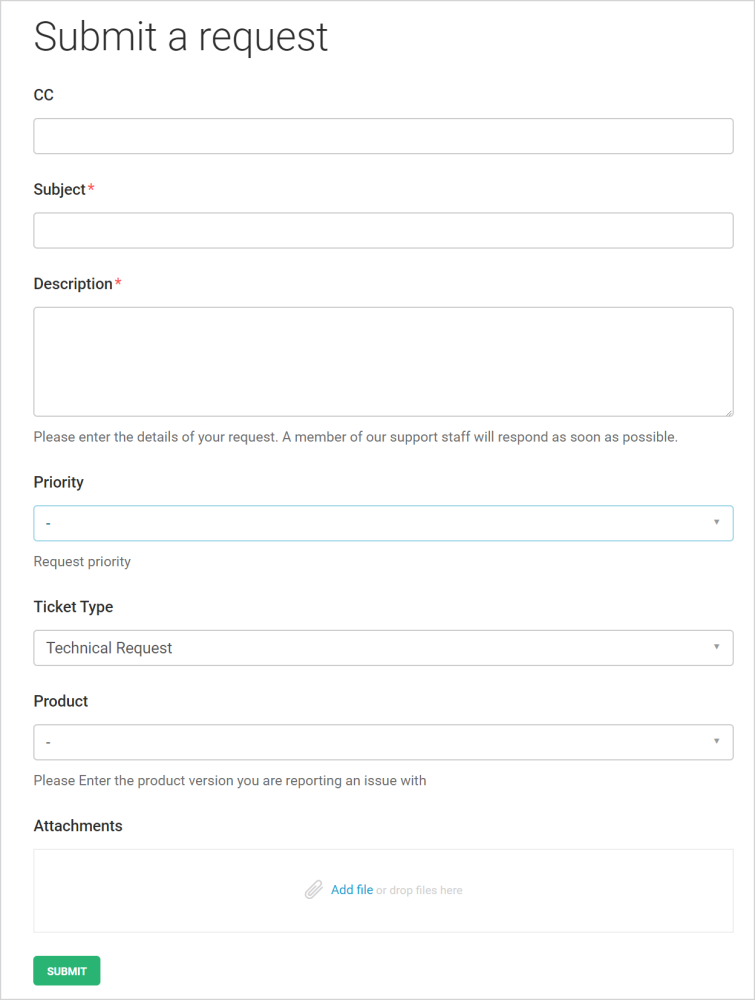Select the CC label

pos(43,95)
